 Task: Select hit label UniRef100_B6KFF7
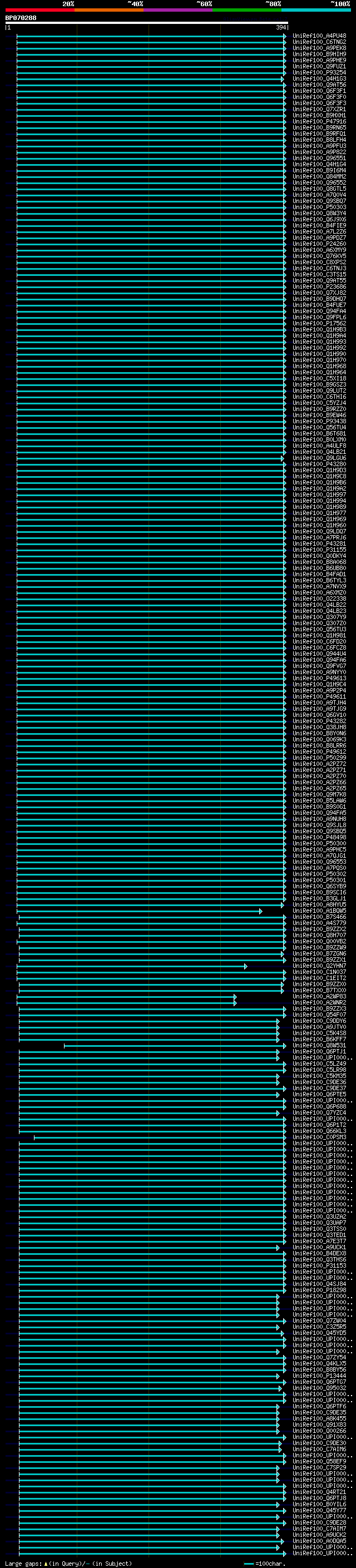319,1040
